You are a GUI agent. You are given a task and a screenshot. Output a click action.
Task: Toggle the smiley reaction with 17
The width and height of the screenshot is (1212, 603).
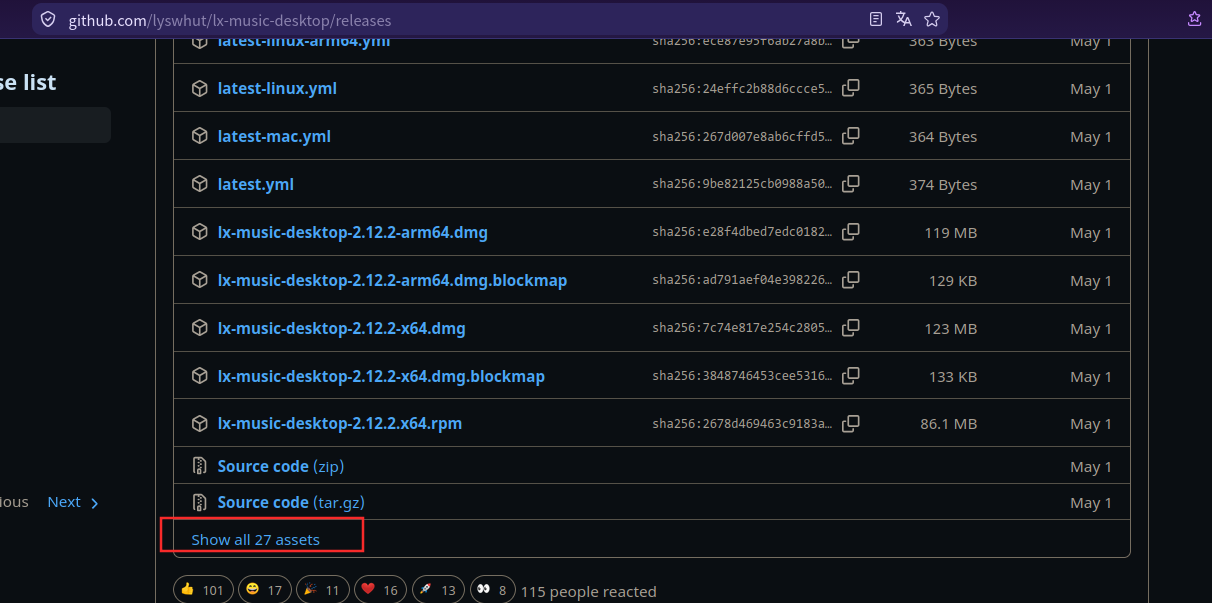[265, 590]
